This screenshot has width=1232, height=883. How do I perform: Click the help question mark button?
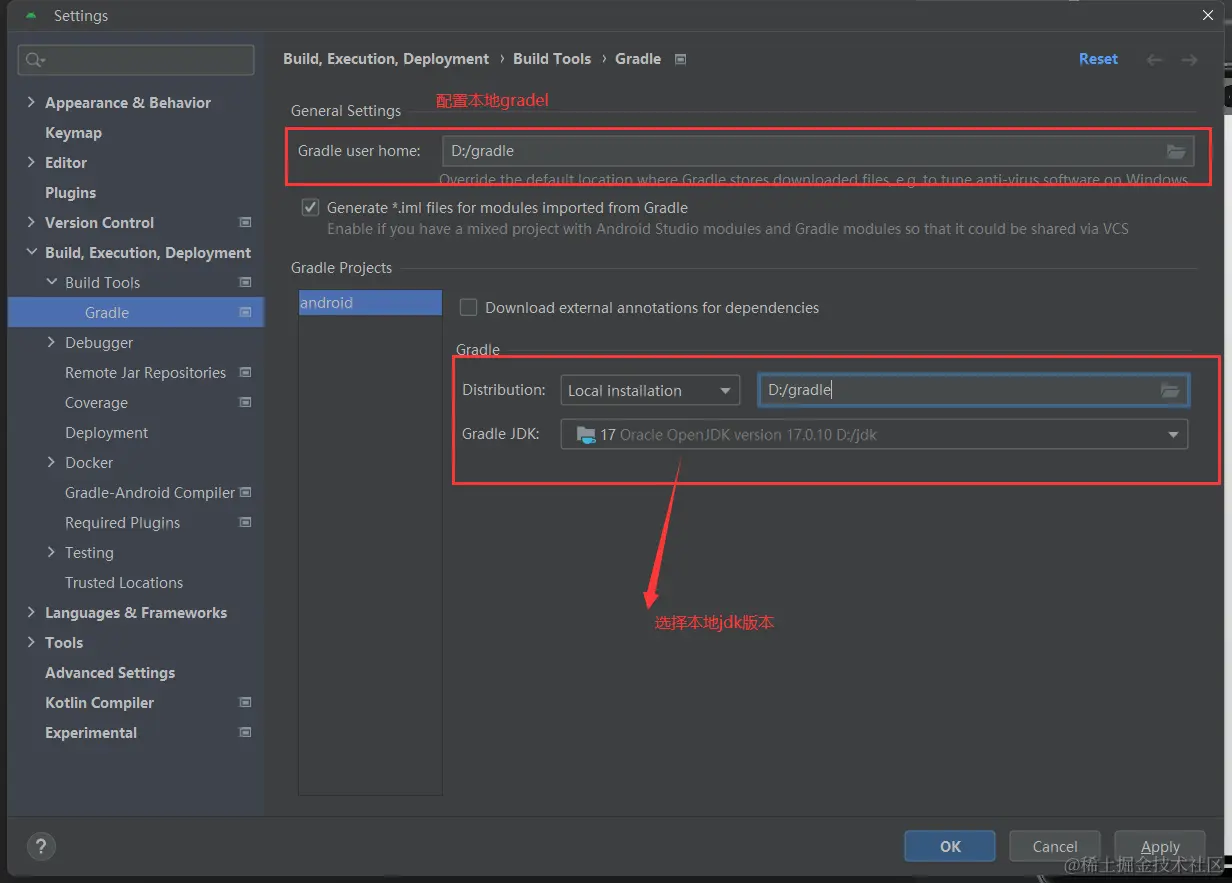pos(41,846)
